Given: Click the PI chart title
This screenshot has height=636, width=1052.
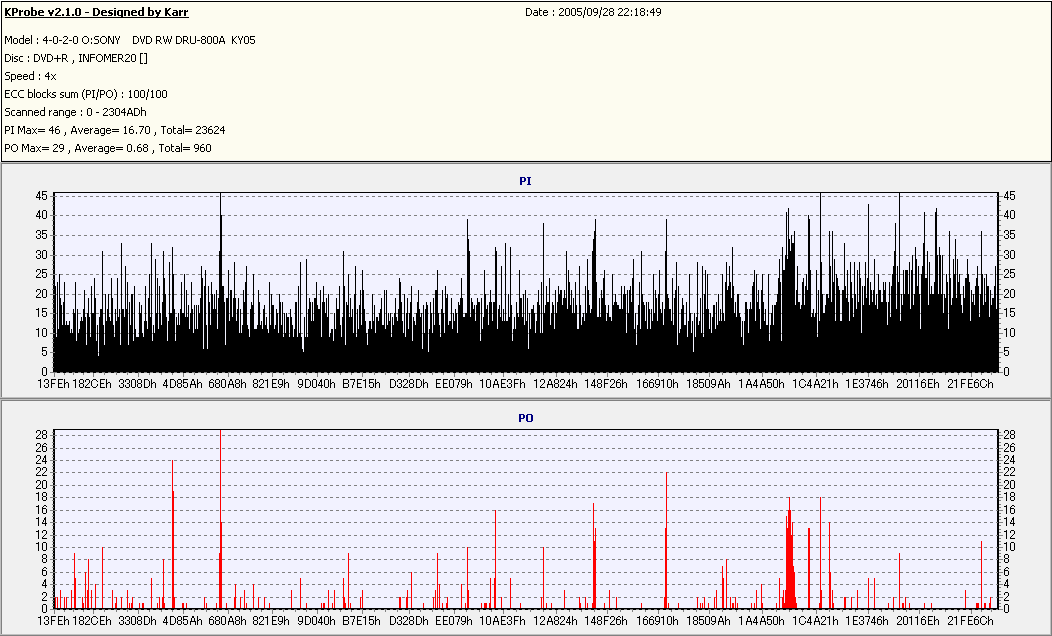Looking at the screenshot, I should click(x=525, y=181).
